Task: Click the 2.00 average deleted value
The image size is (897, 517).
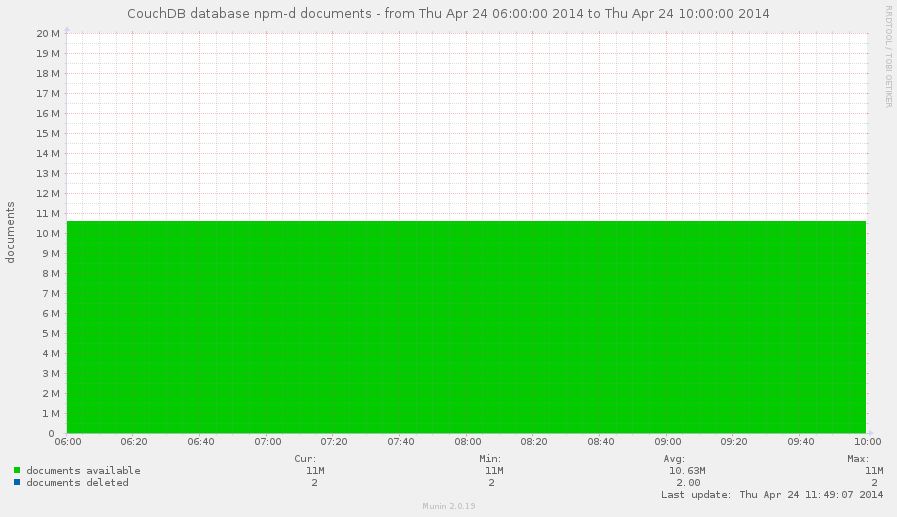Action: [688, 483]
